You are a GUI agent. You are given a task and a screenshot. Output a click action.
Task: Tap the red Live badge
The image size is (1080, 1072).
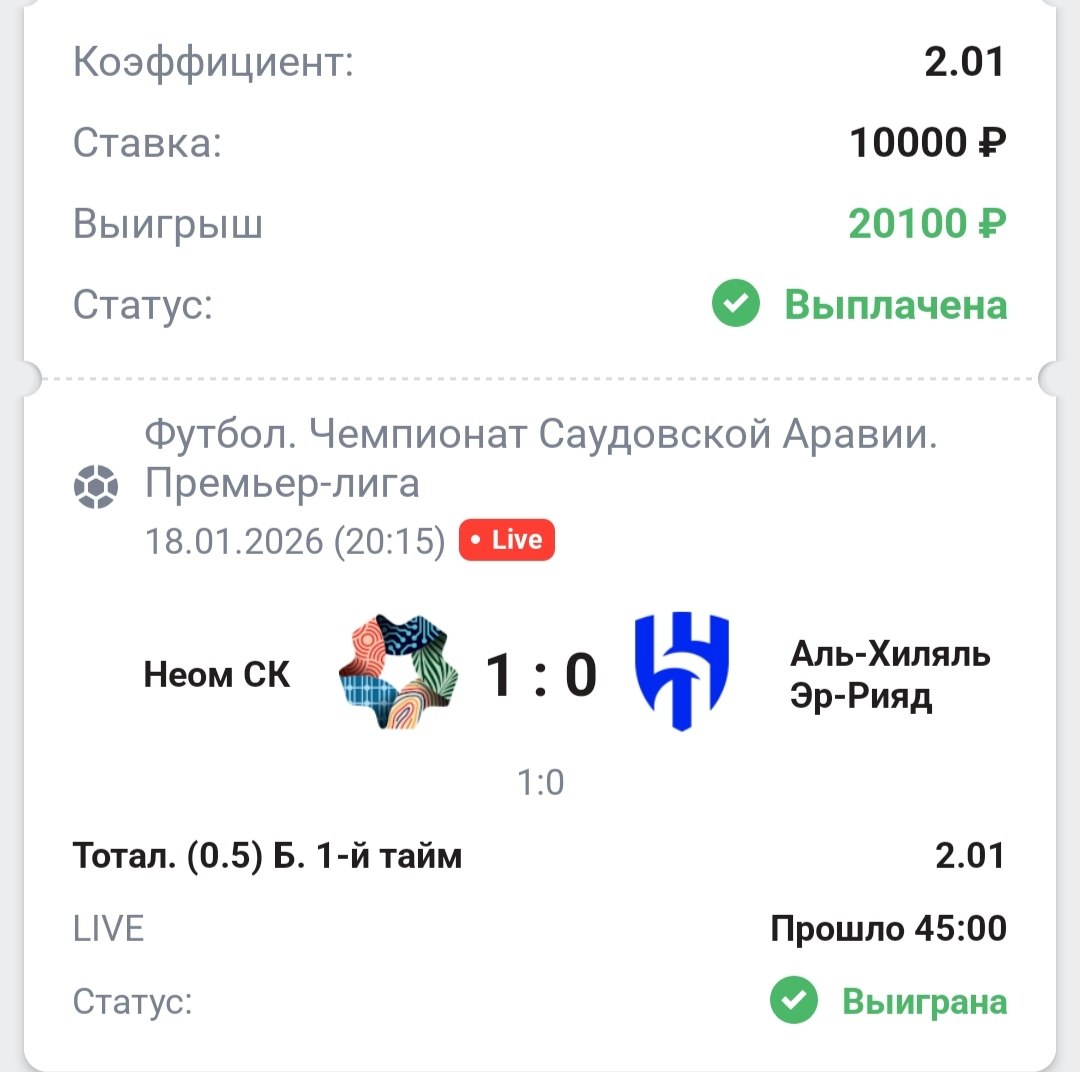tap(506, 540)
